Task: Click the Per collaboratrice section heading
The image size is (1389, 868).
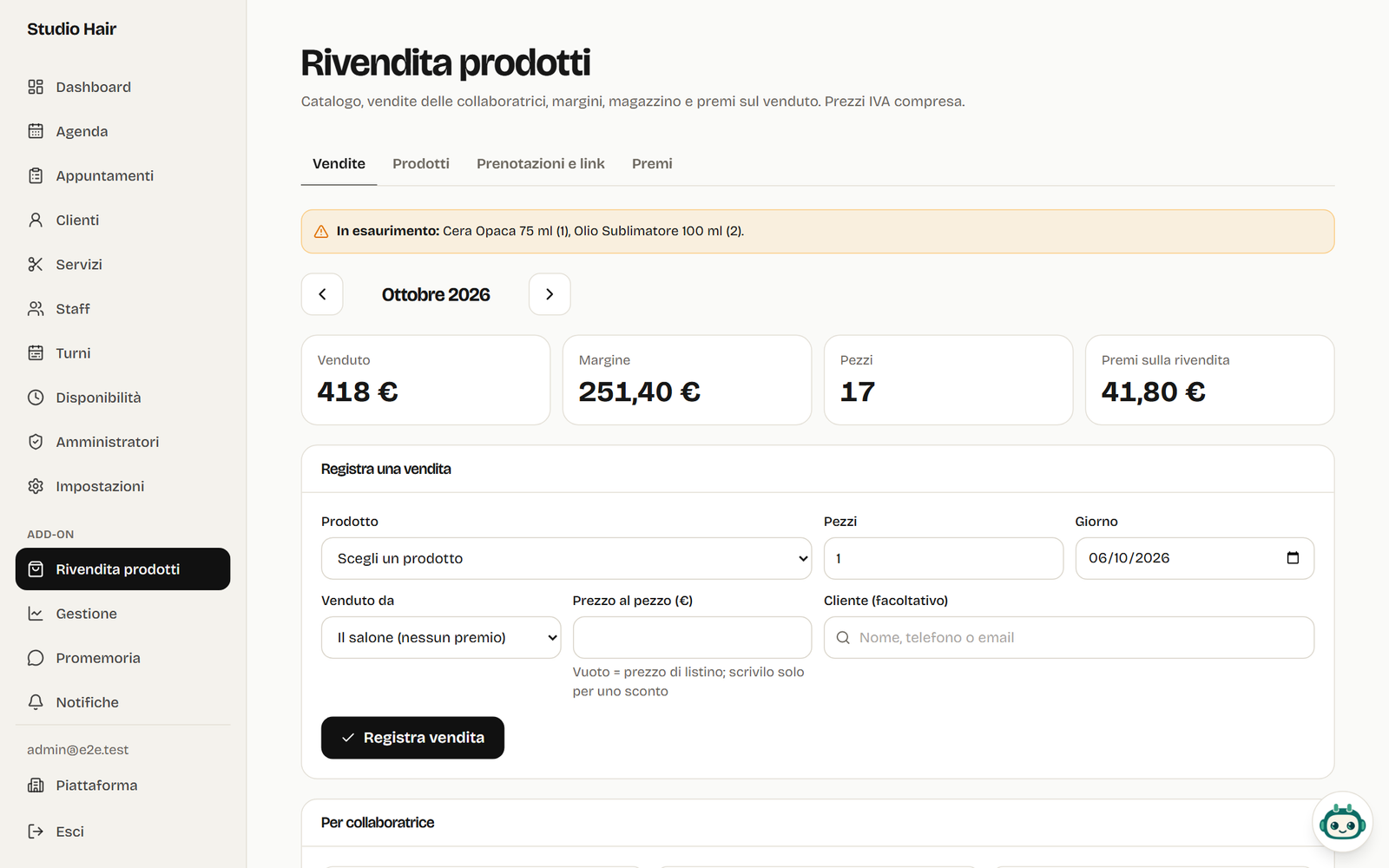Action: click(378, 823)
